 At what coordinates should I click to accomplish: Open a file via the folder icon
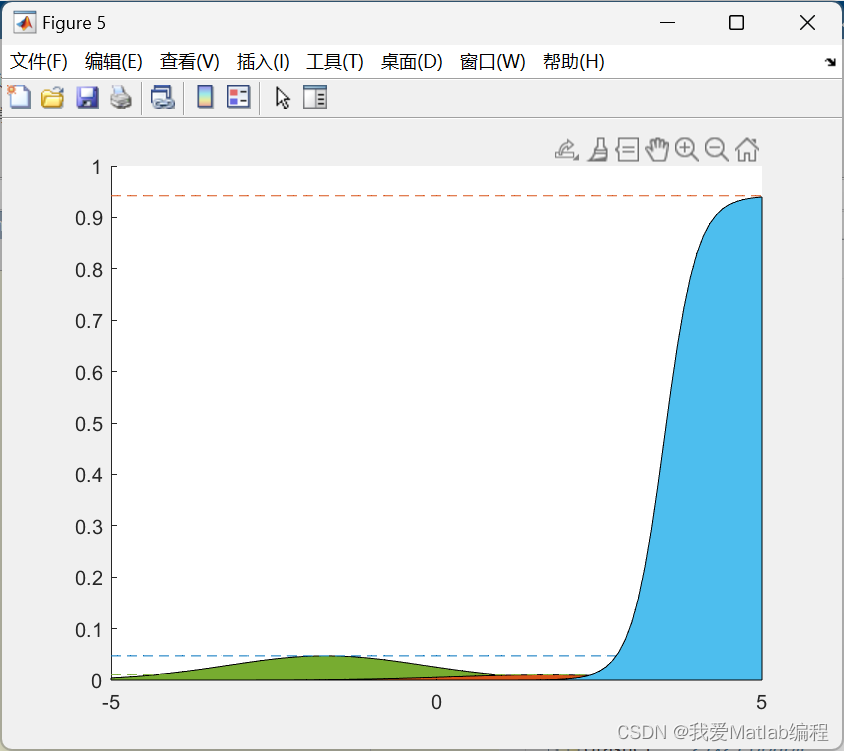click(53, 97)
